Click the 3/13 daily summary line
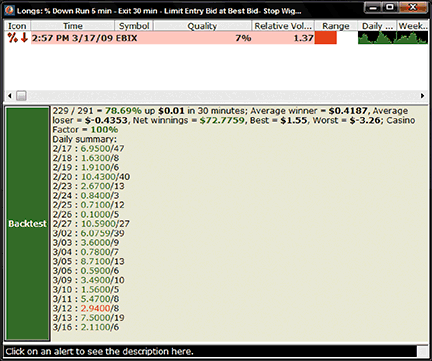432x361 pixels. click(88, 317)
